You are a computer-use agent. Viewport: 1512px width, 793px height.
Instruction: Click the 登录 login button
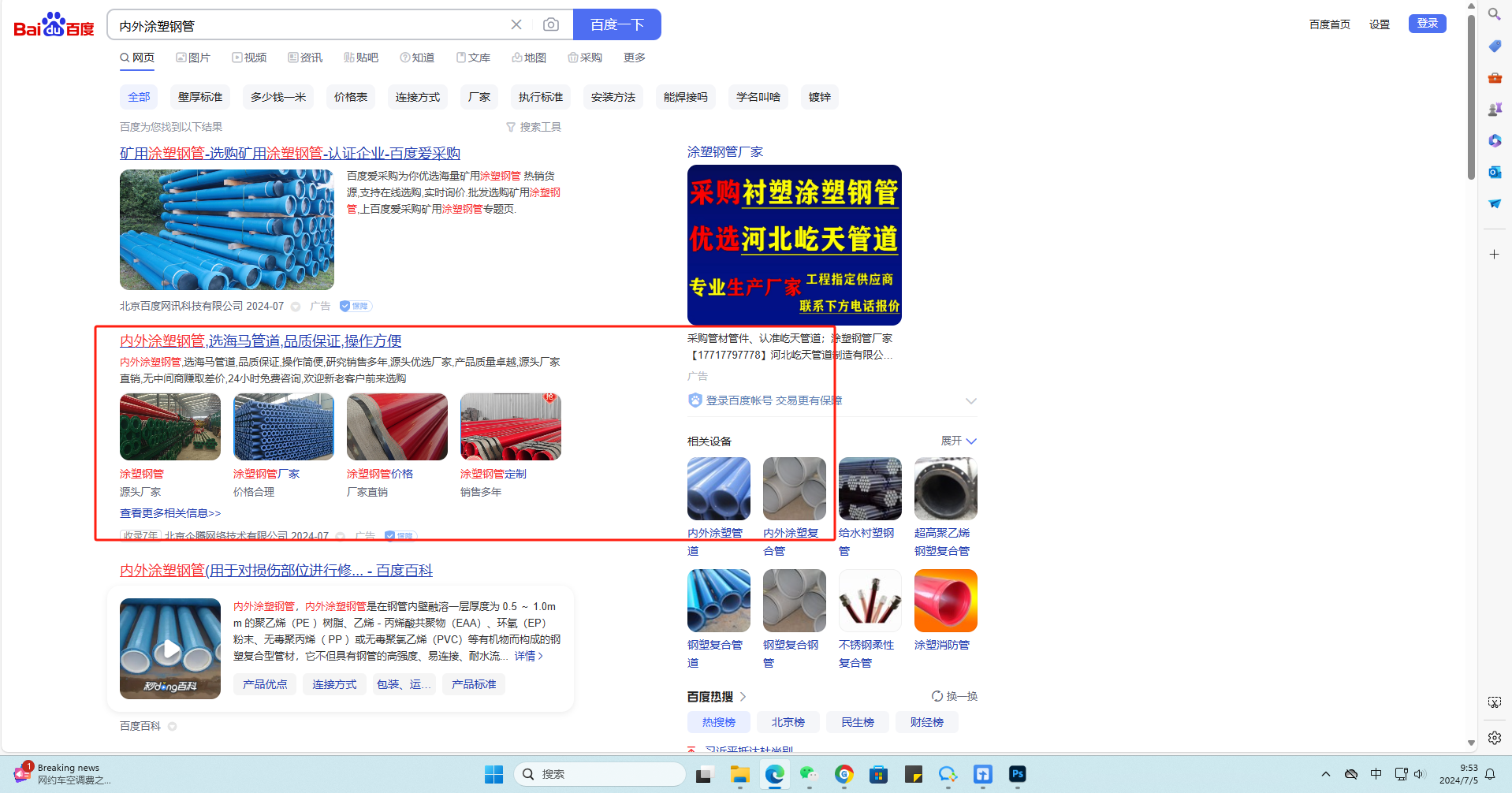click(1428, 24)
